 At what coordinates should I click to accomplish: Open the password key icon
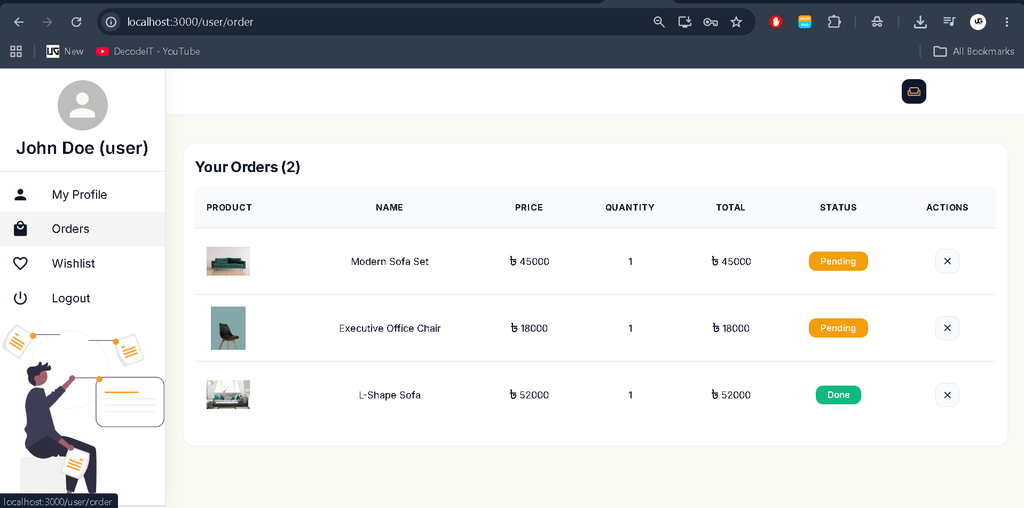(711, 22)
